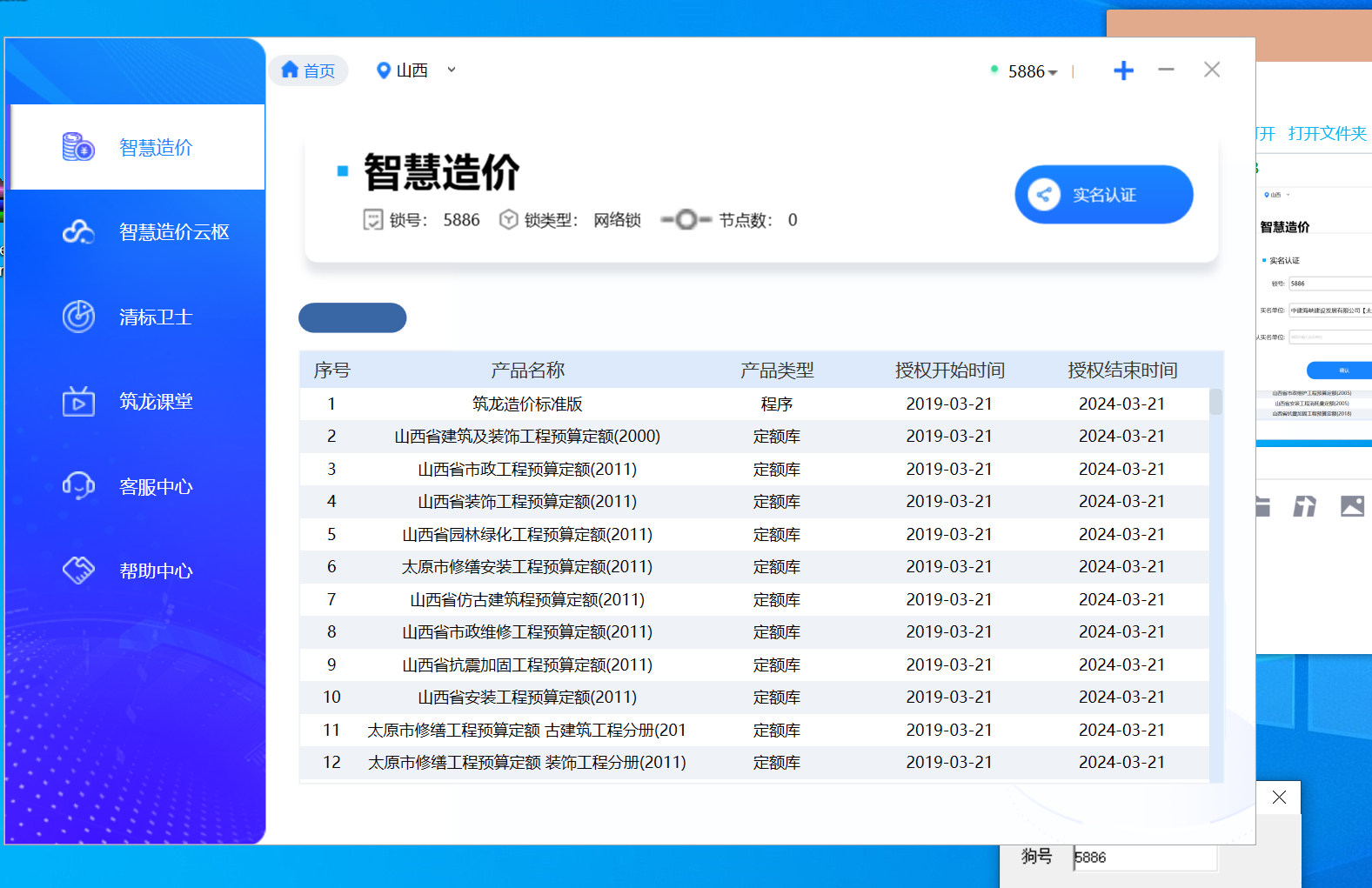
Task: Select row 太原市修缮安装工程预算定额(2011)
Action: click(754, 567)
